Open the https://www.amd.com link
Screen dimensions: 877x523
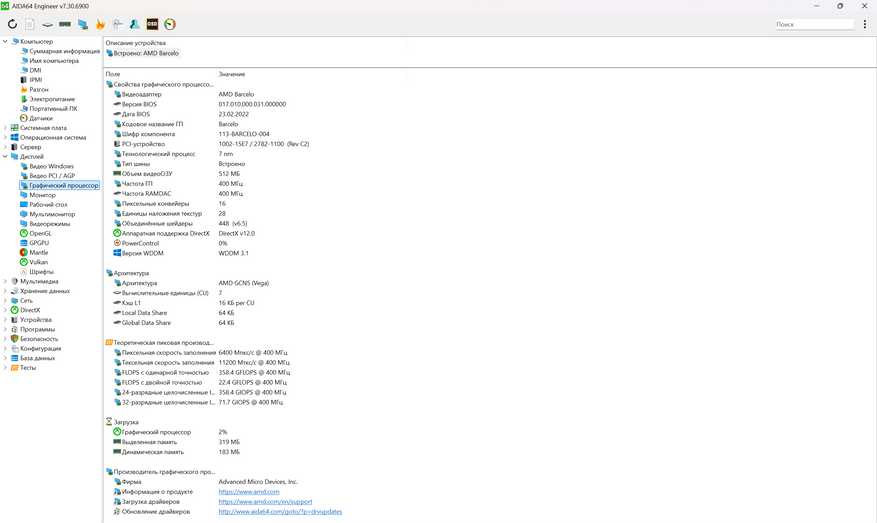[x=249, y=492]
